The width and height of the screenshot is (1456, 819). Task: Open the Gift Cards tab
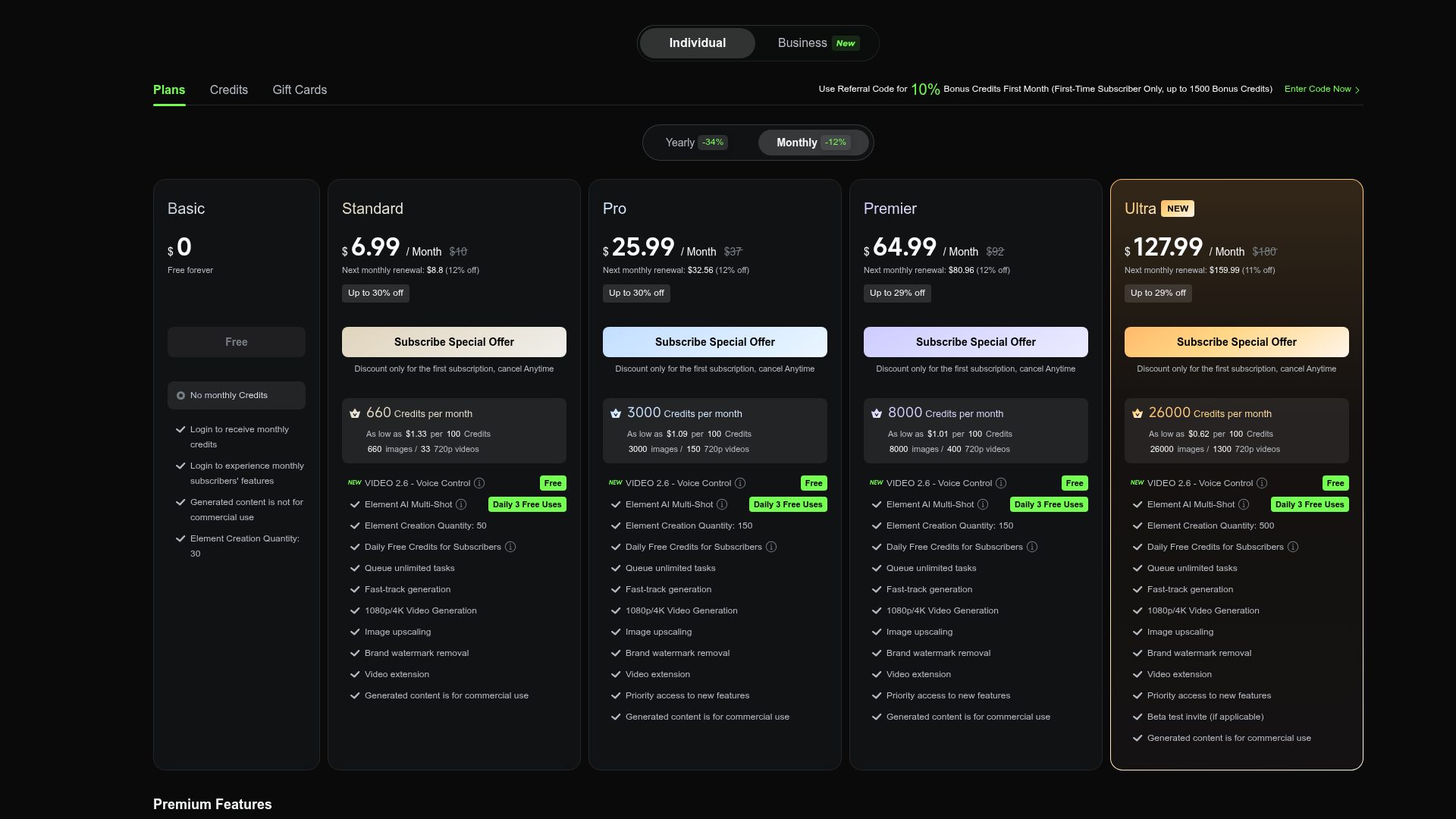[300, 89]
